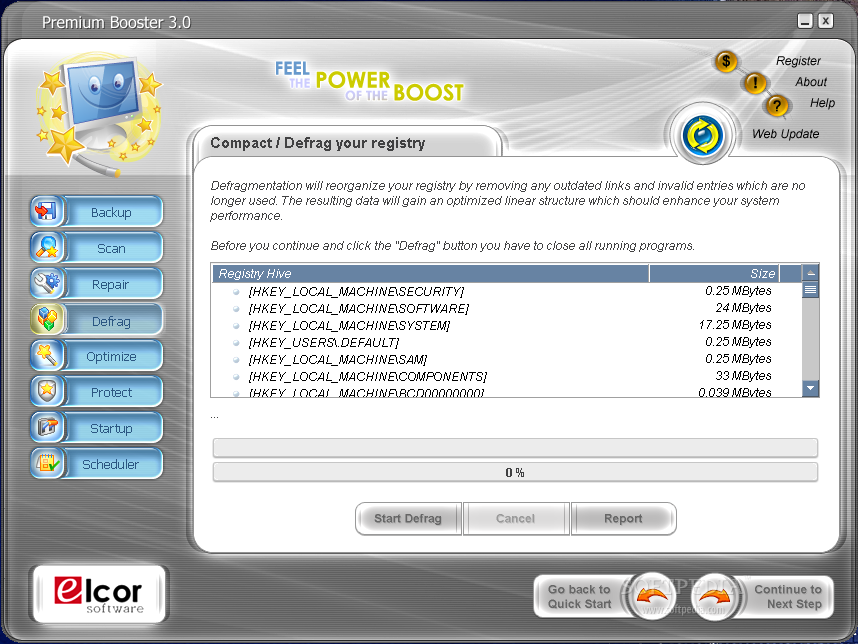Click the Startup icon in sidebar
Image resolution: width=858 pixels, height=644 pixels.
point(47,428)
